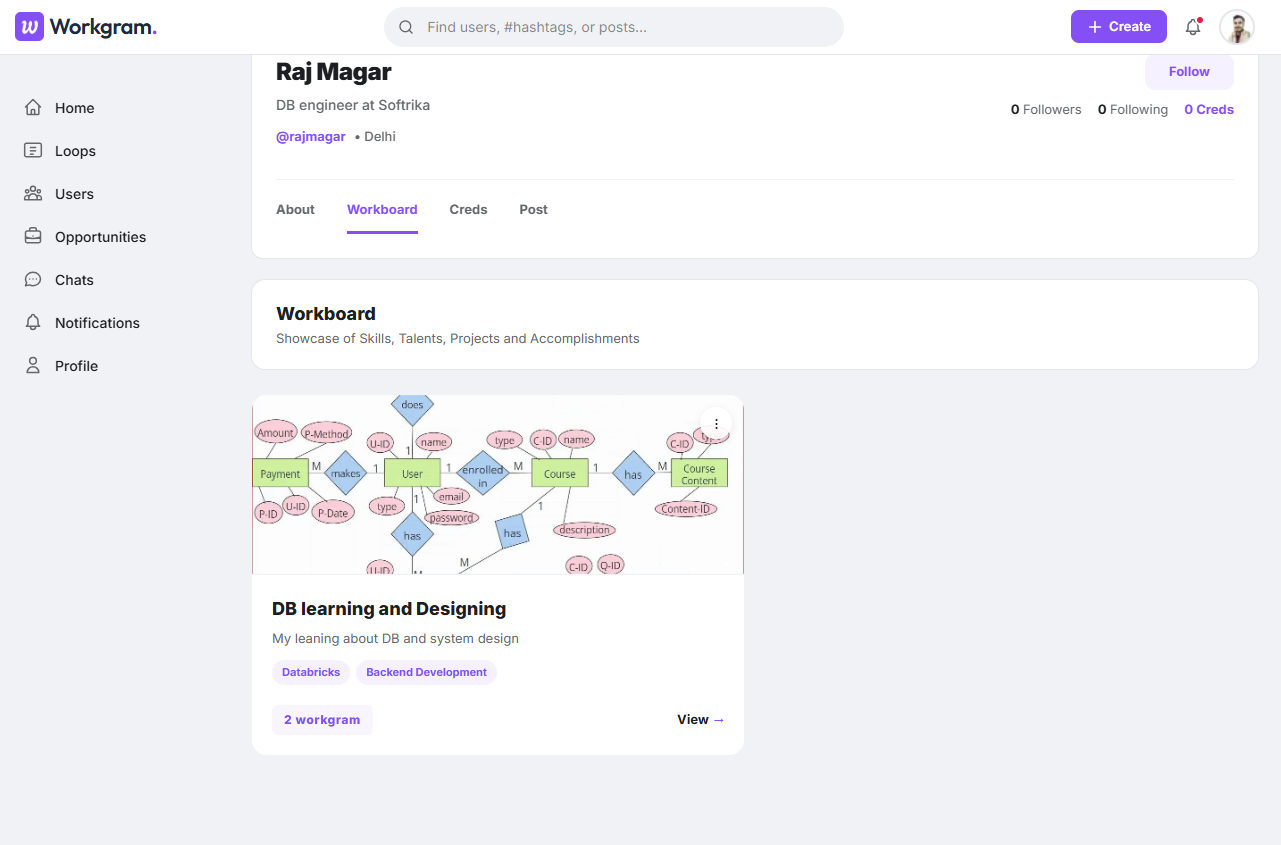The height and width of the screenshot is (845, 1281).
Task: Select the Loops icon in sidebar
Action: click(33, 151)
